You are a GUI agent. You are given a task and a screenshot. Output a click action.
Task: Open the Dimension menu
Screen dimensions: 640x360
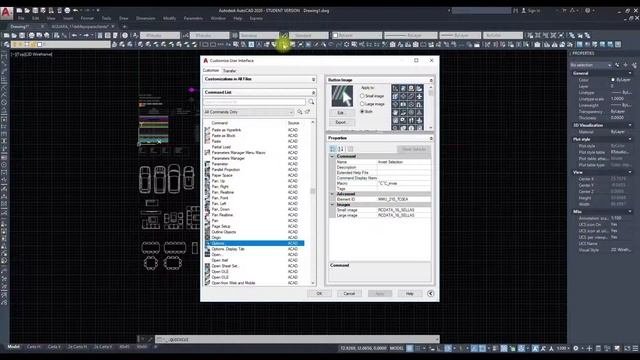click(145, 18)
